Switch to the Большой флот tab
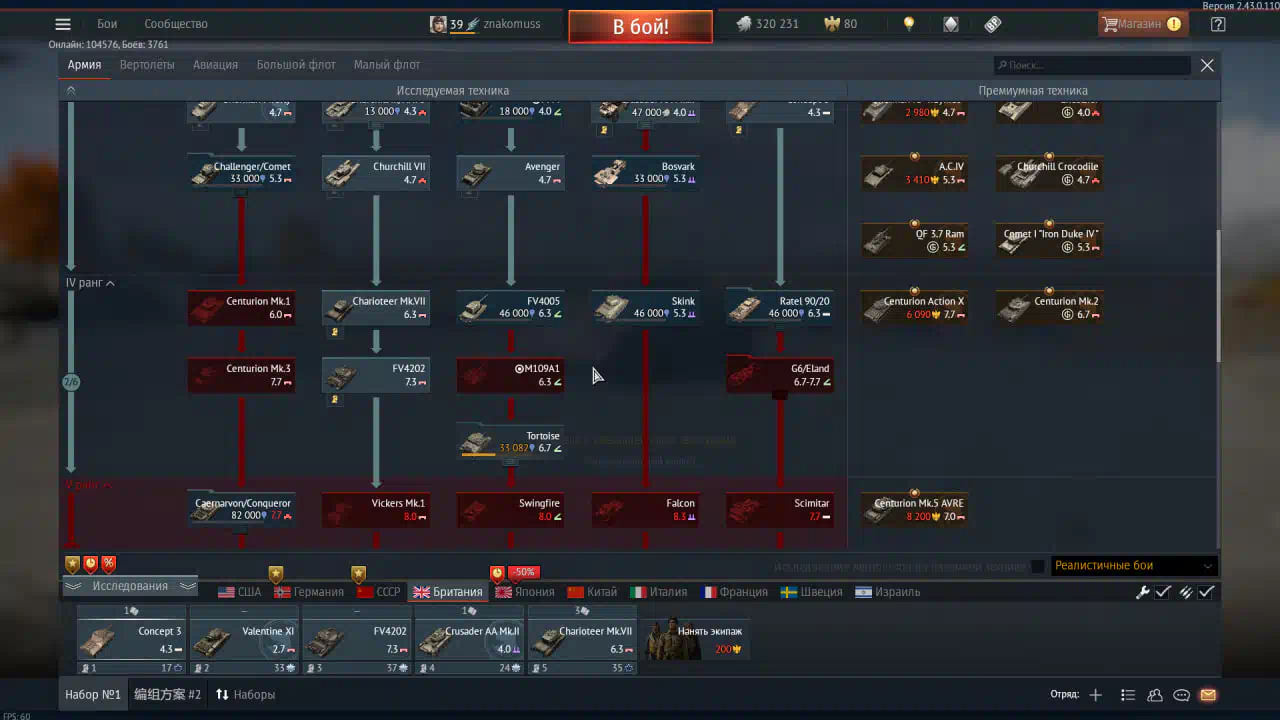 (x=296, y=65)
